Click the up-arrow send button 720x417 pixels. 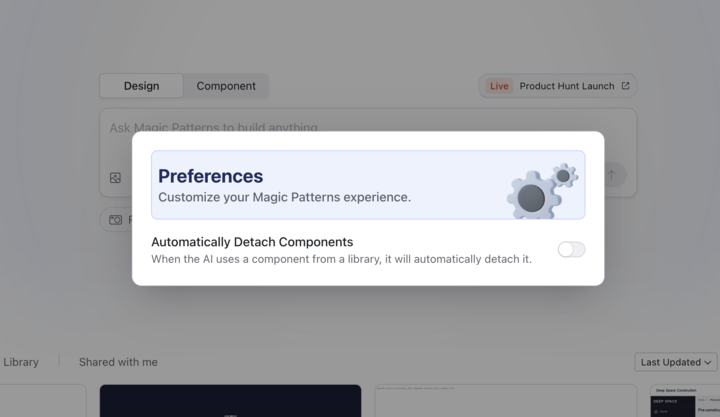coord(612,175)
